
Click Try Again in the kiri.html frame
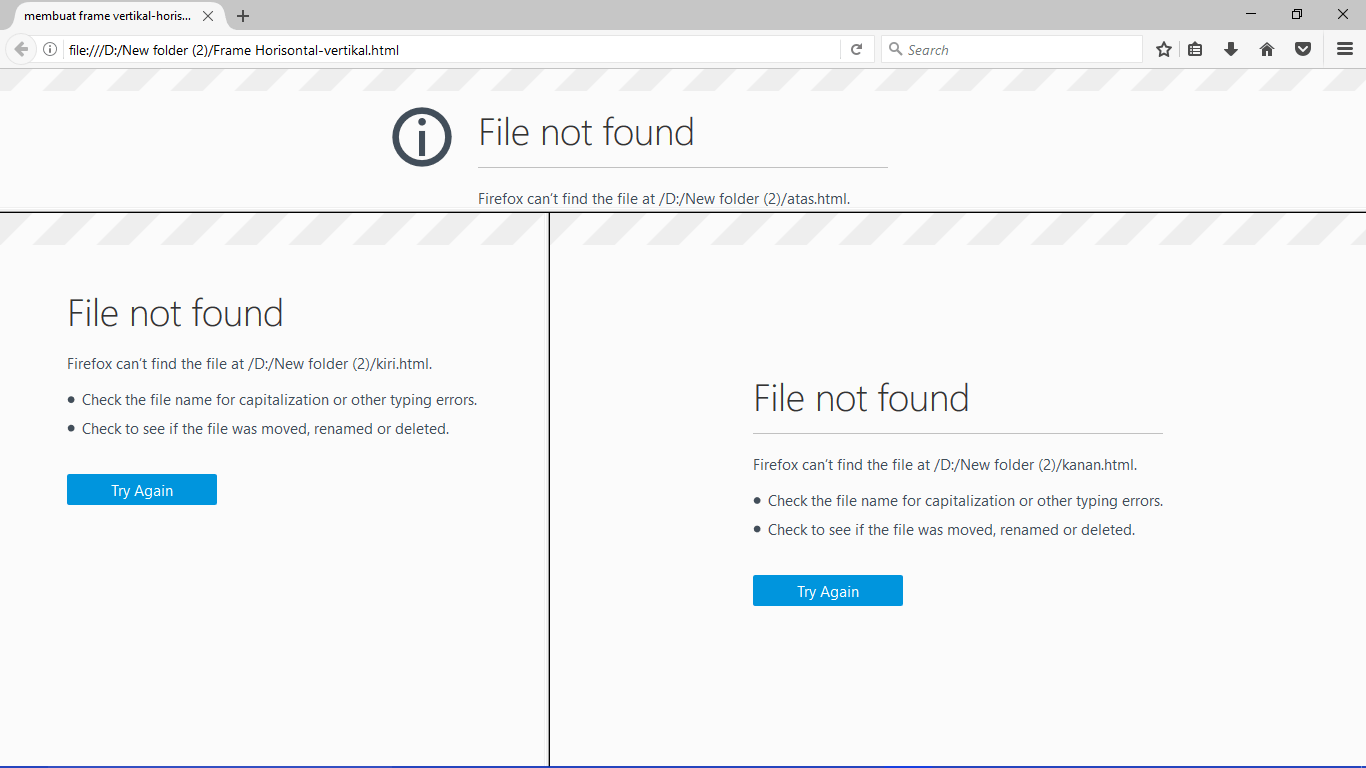coord(142,490)
